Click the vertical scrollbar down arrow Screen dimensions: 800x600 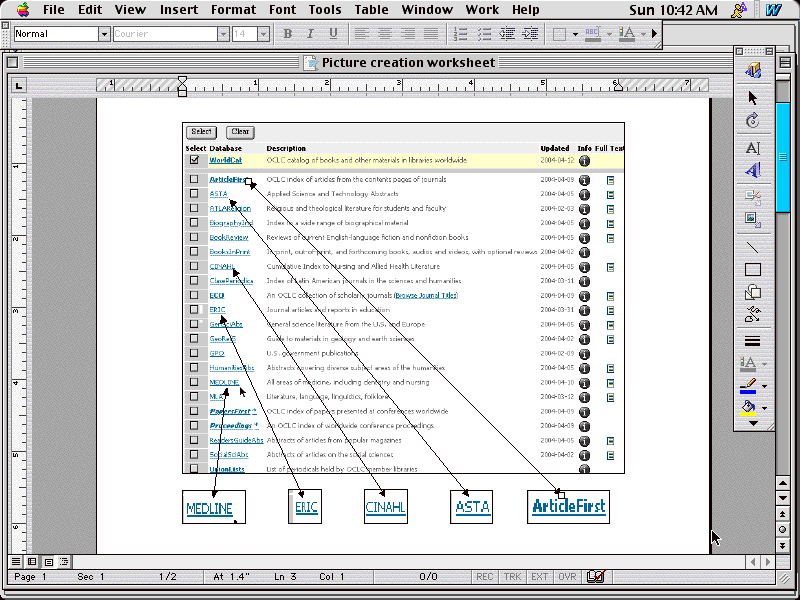[x=783, y=498]
